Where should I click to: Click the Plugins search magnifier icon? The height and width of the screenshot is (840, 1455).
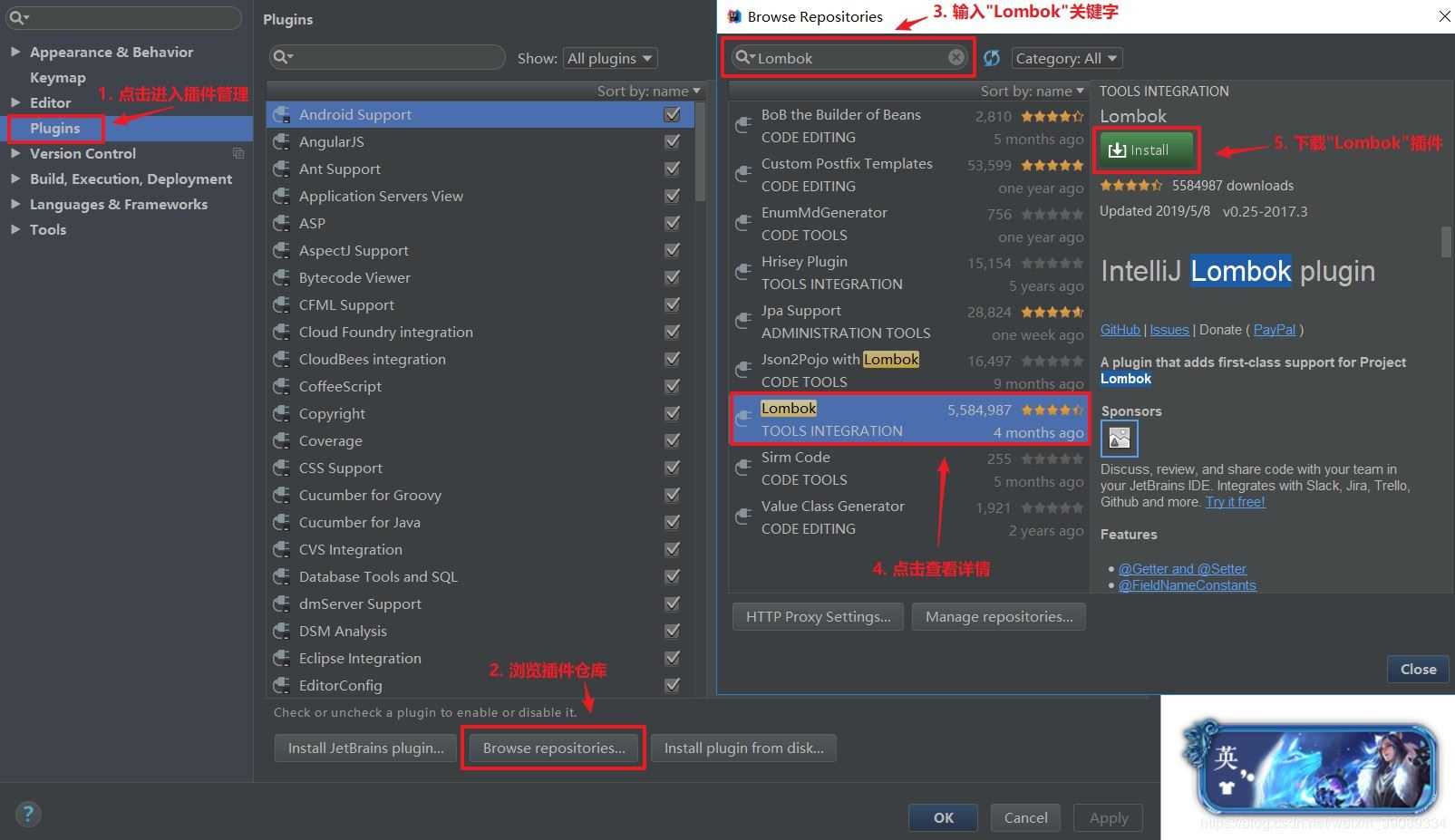point(283,57)
